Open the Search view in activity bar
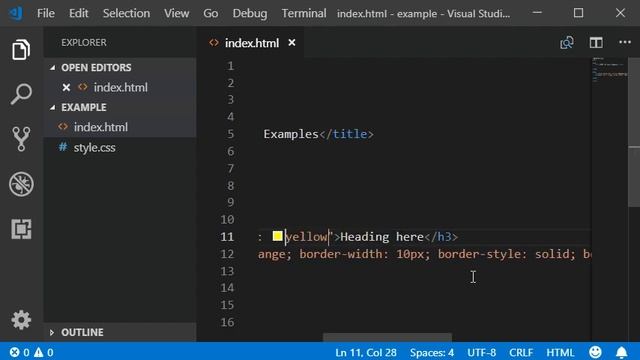This screenshot has height=360, width=640. click(21, 94)
